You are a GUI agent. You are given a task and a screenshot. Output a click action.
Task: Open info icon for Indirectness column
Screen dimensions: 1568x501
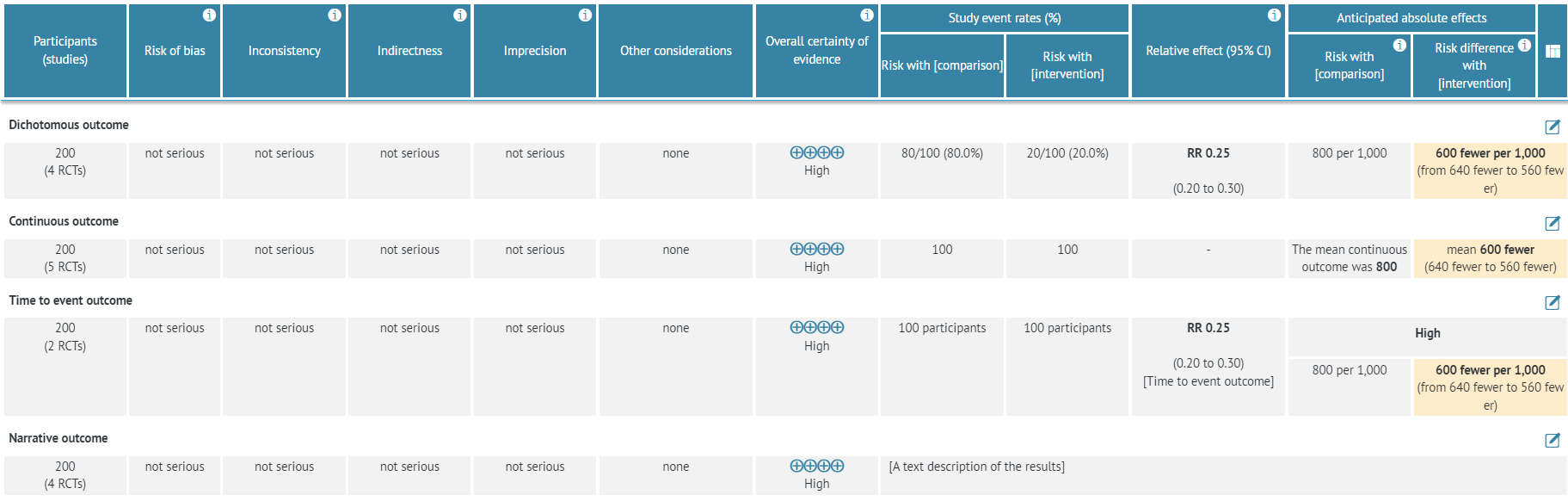click(460, 15)
